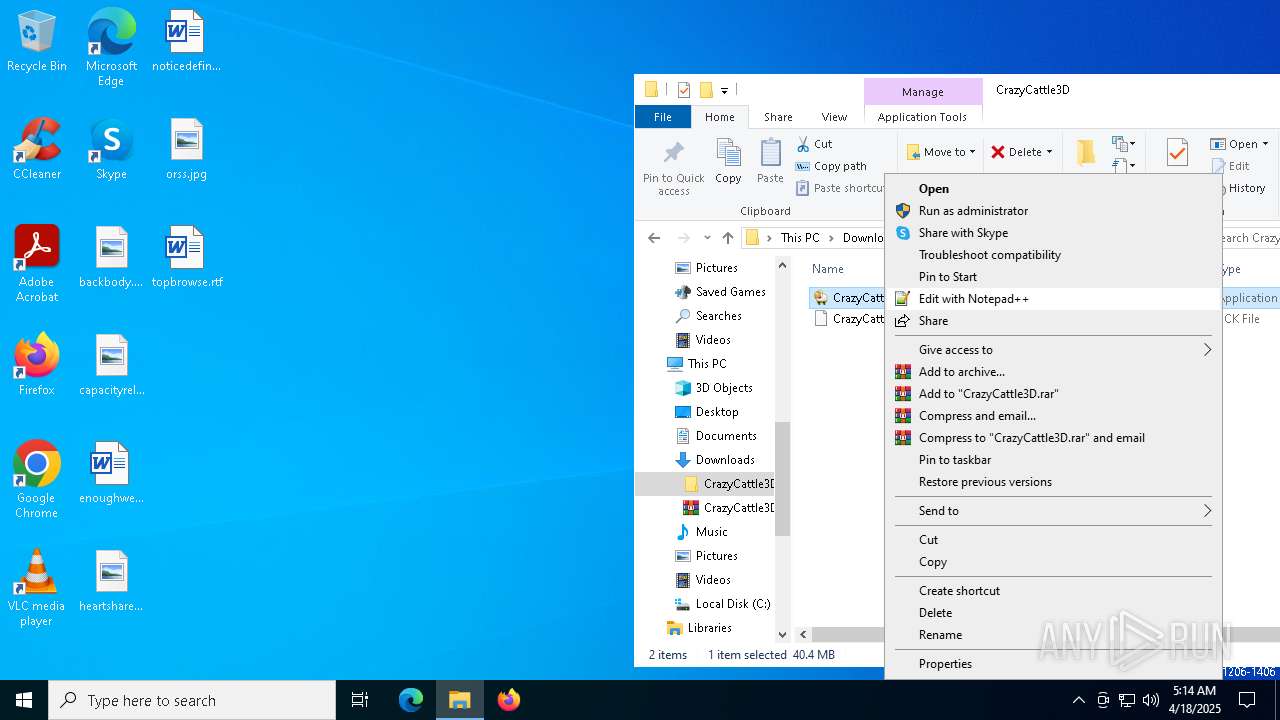Select enoughwe Word document on desktop

[x=111, y=474]
